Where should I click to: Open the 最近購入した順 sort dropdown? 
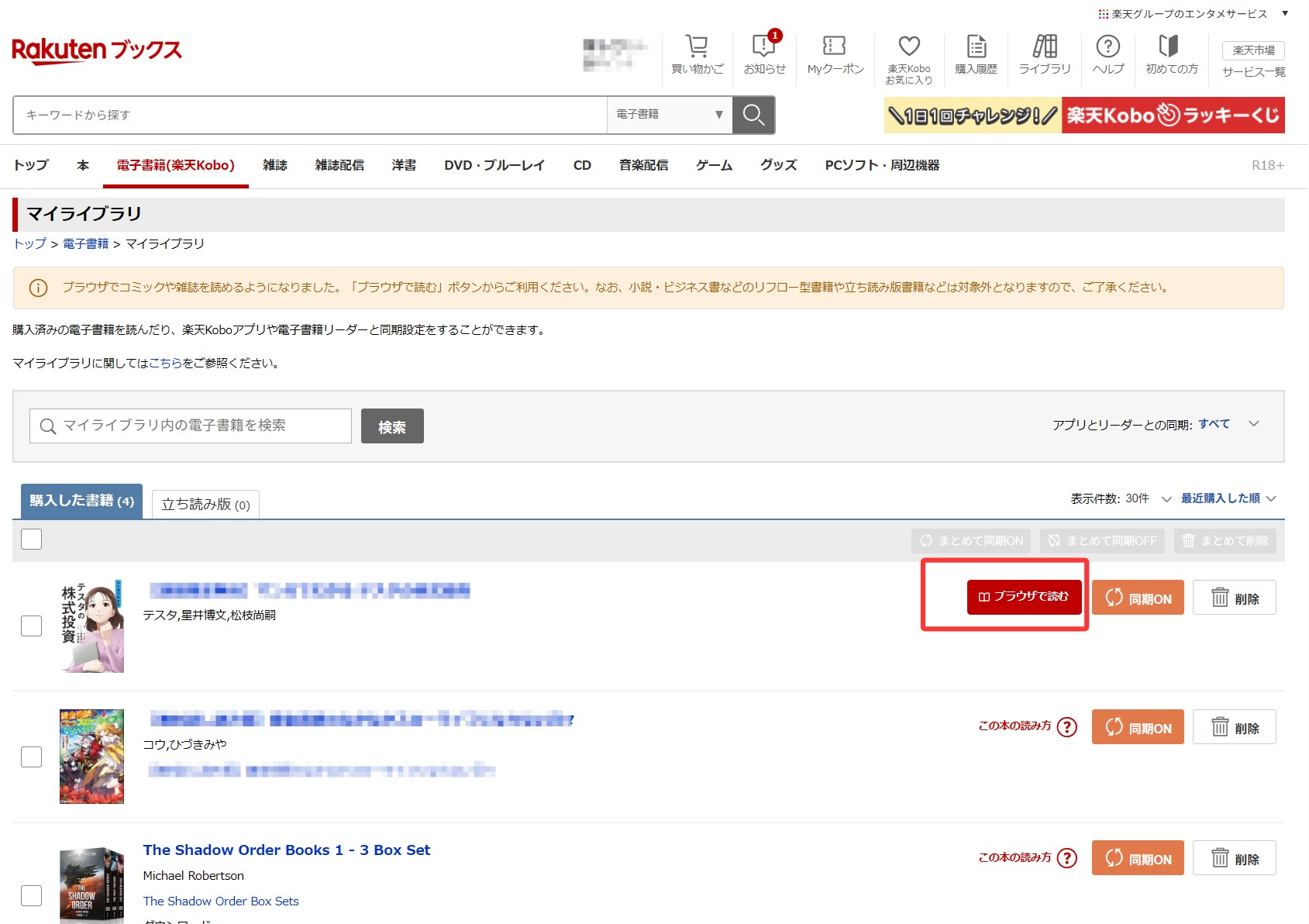click(1228, 498)
